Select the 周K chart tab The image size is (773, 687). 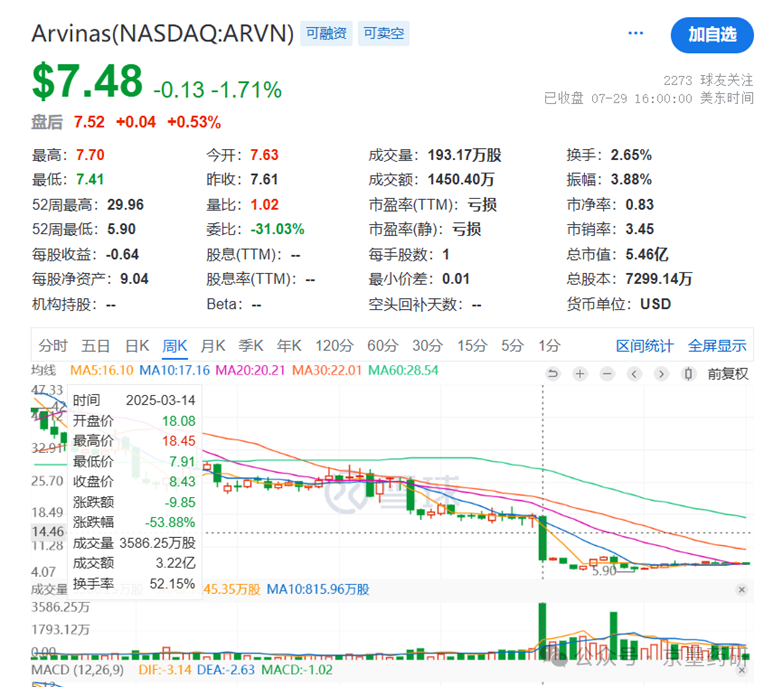(x=175, y=345)
